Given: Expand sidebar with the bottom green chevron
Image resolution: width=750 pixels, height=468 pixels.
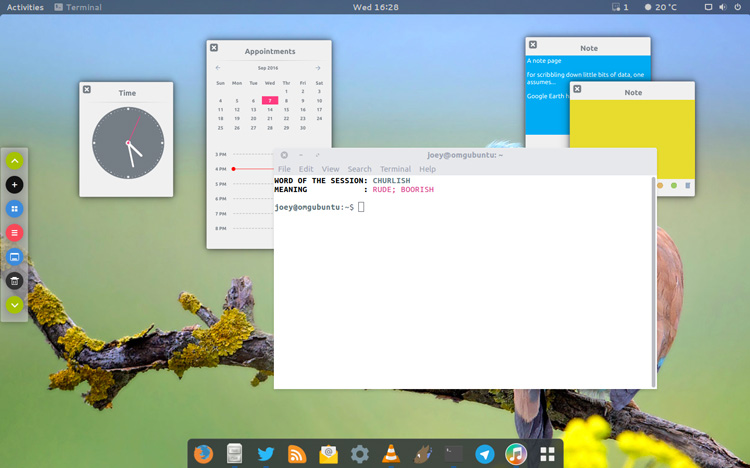Looking at the screenshot, I should click(x=15, y=305).
